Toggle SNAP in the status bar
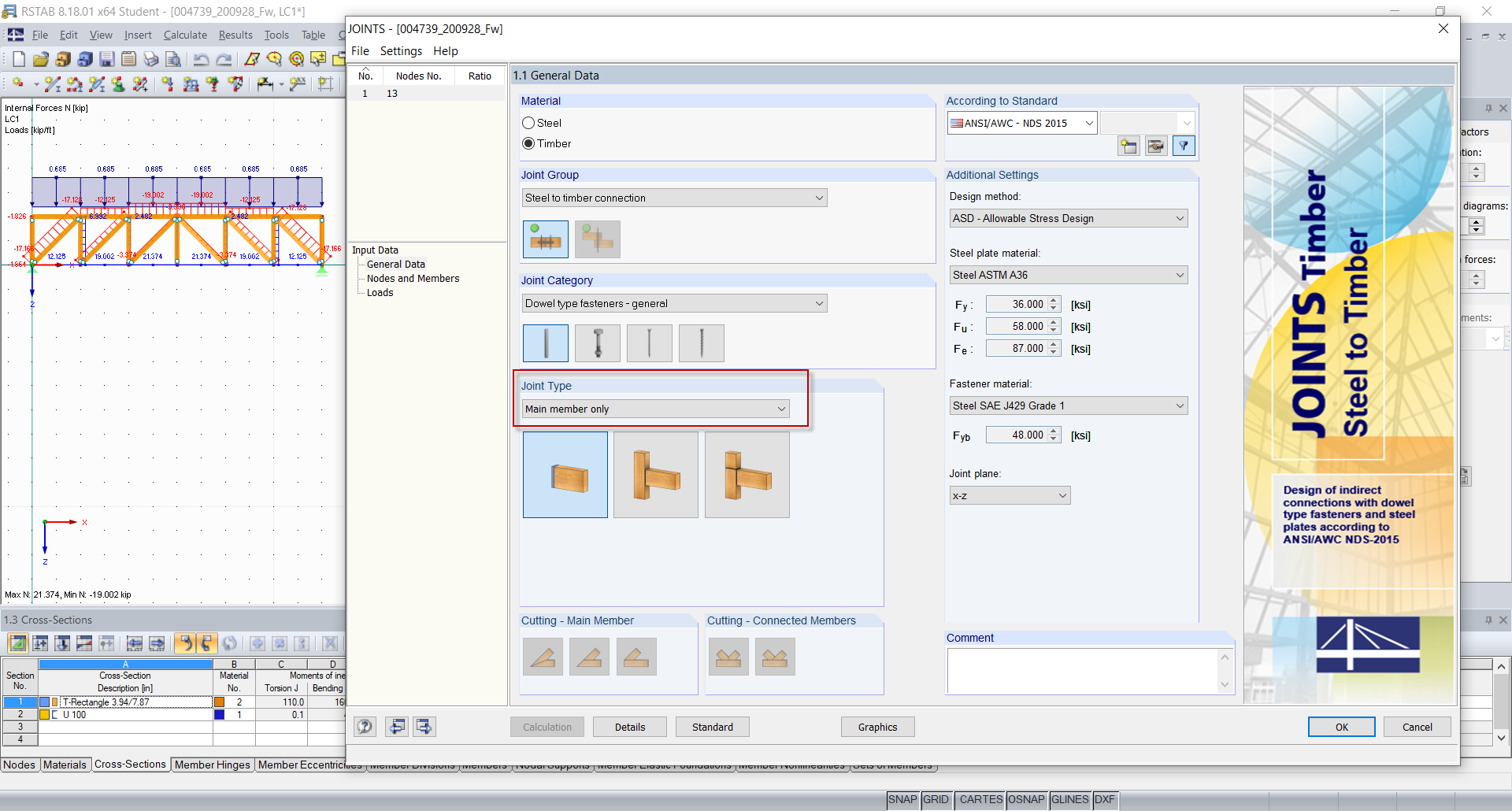The width and height of the screenshot is (1512, 811). point(902,799)
